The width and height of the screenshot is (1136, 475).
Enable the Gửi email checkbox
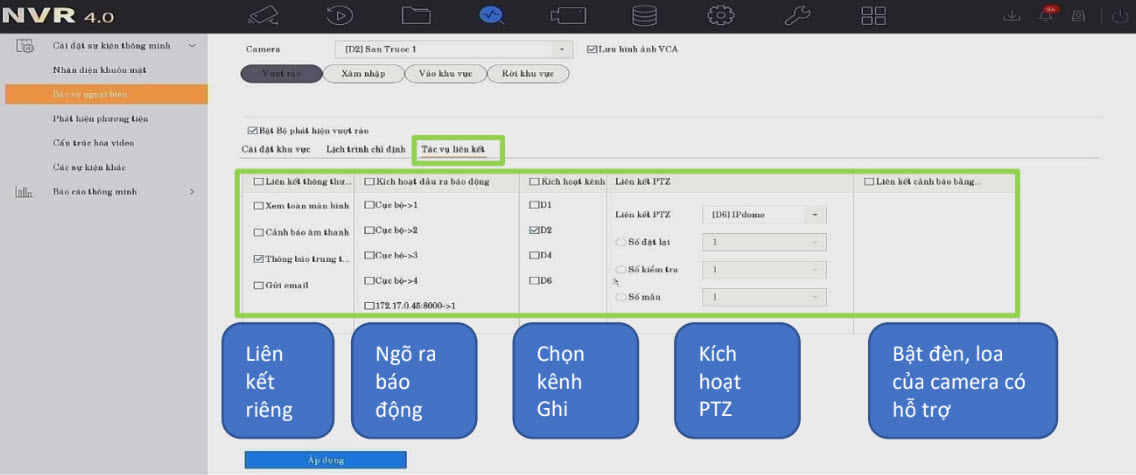259,285
